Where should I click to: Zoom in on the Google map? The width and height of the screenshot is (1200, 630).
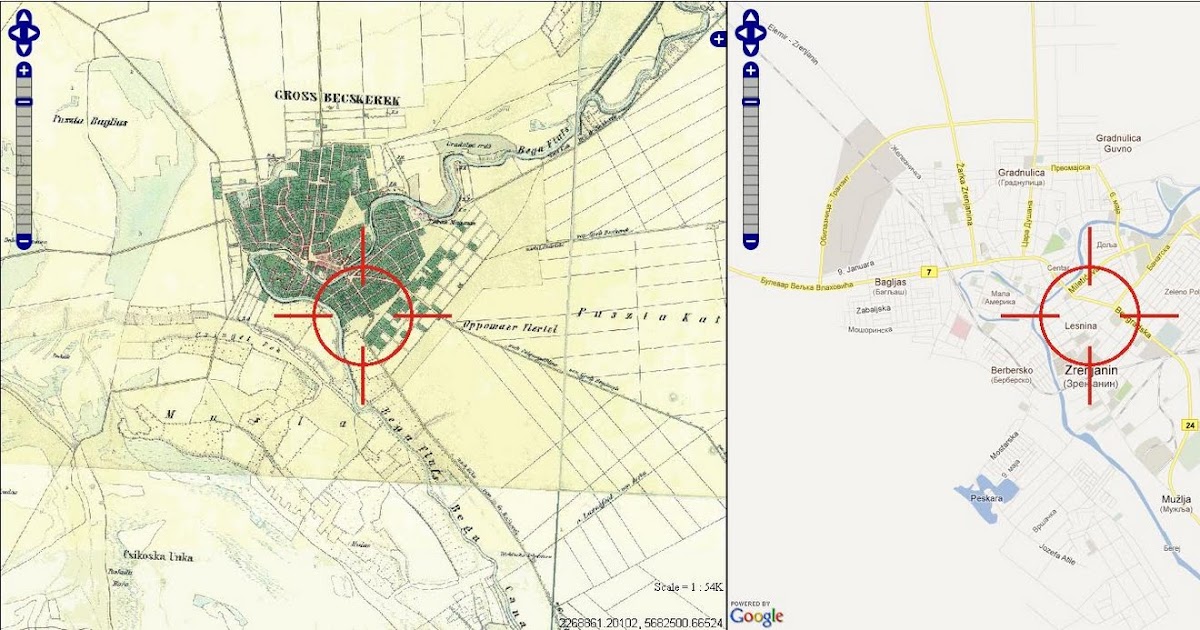(x=751, y=71)
